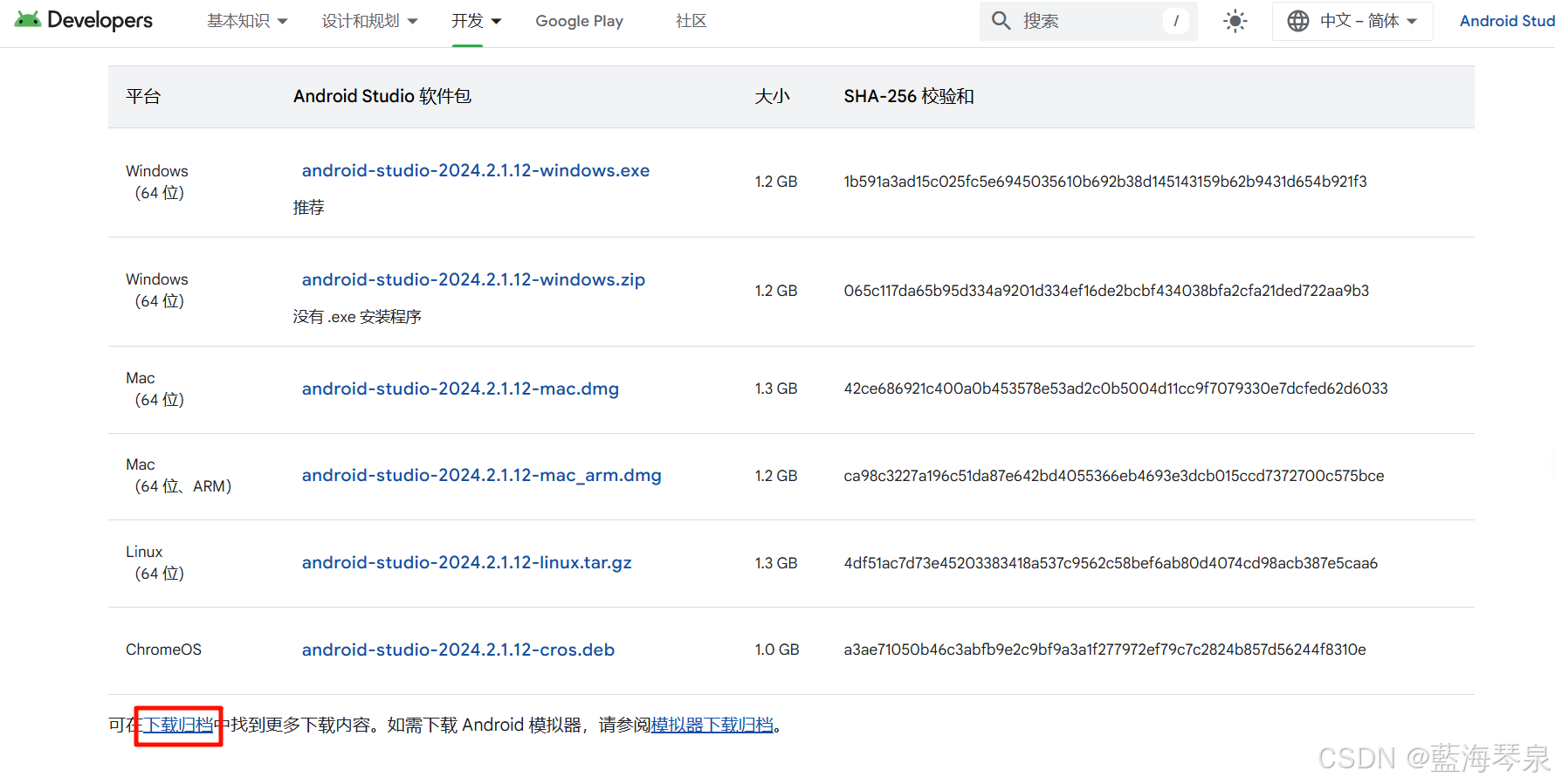Click the Android Developers logo
This screenshot has height=784, width=1555.
(x=84, y=20)
